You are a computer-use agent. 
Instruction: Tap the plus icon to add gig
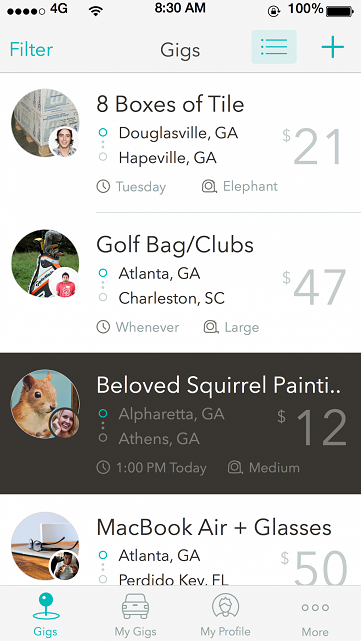(x=332, y=47)
